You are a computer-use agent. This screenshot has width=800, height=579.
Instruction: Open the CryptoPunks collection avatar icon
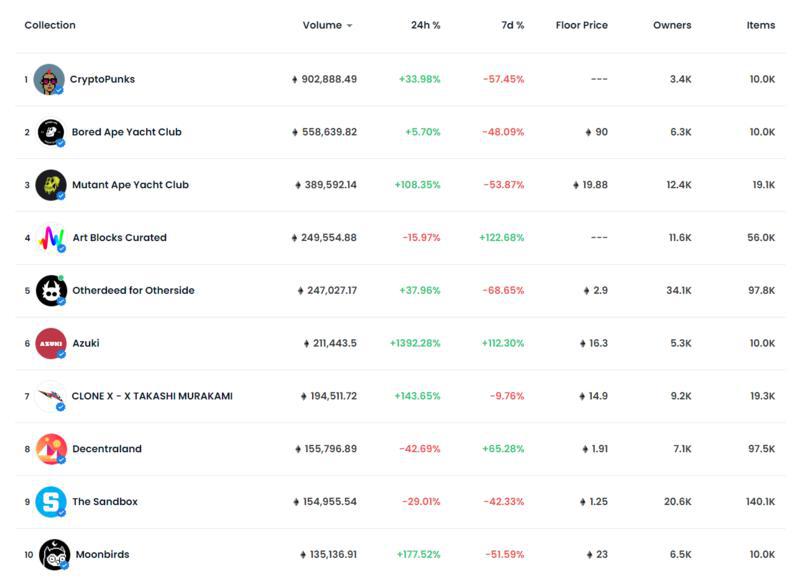(49, 80)
